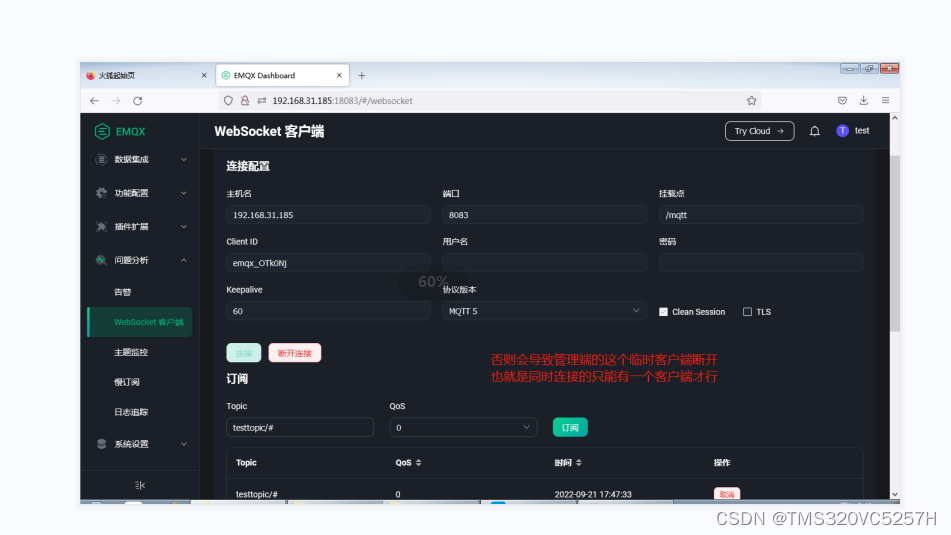Open the Firefox hamburger menu
The height and width of the screenshot is (535, 951).
click(x=885, y=101)
